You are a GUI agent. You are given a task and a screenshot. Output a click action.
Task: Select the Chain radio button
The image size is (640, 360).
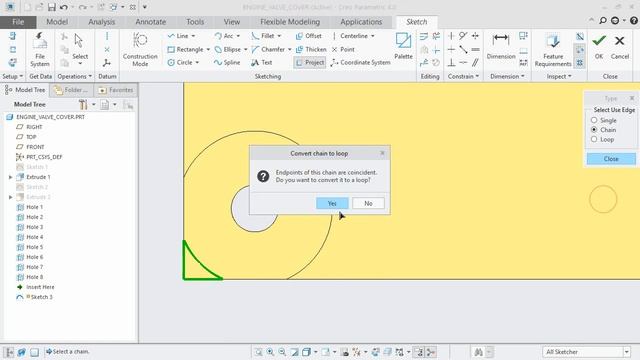(x=594, y=129)
